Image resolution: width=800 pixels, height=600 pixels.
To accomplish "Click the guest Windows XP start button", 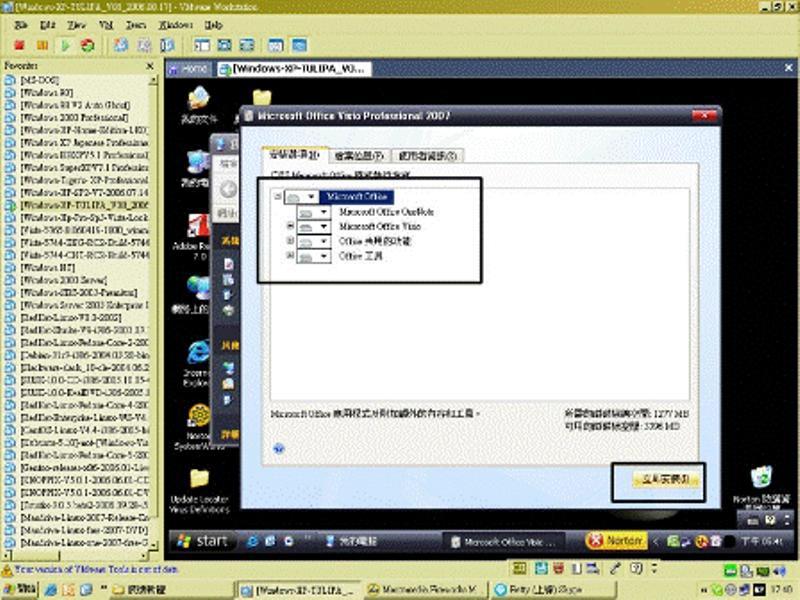I will [x=203, y=541].
